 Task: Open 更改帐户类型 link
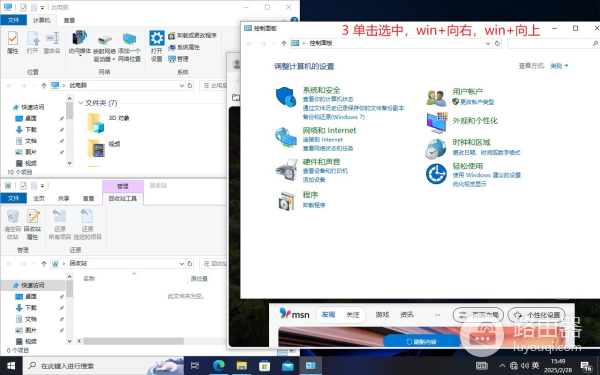coord(477,102)
